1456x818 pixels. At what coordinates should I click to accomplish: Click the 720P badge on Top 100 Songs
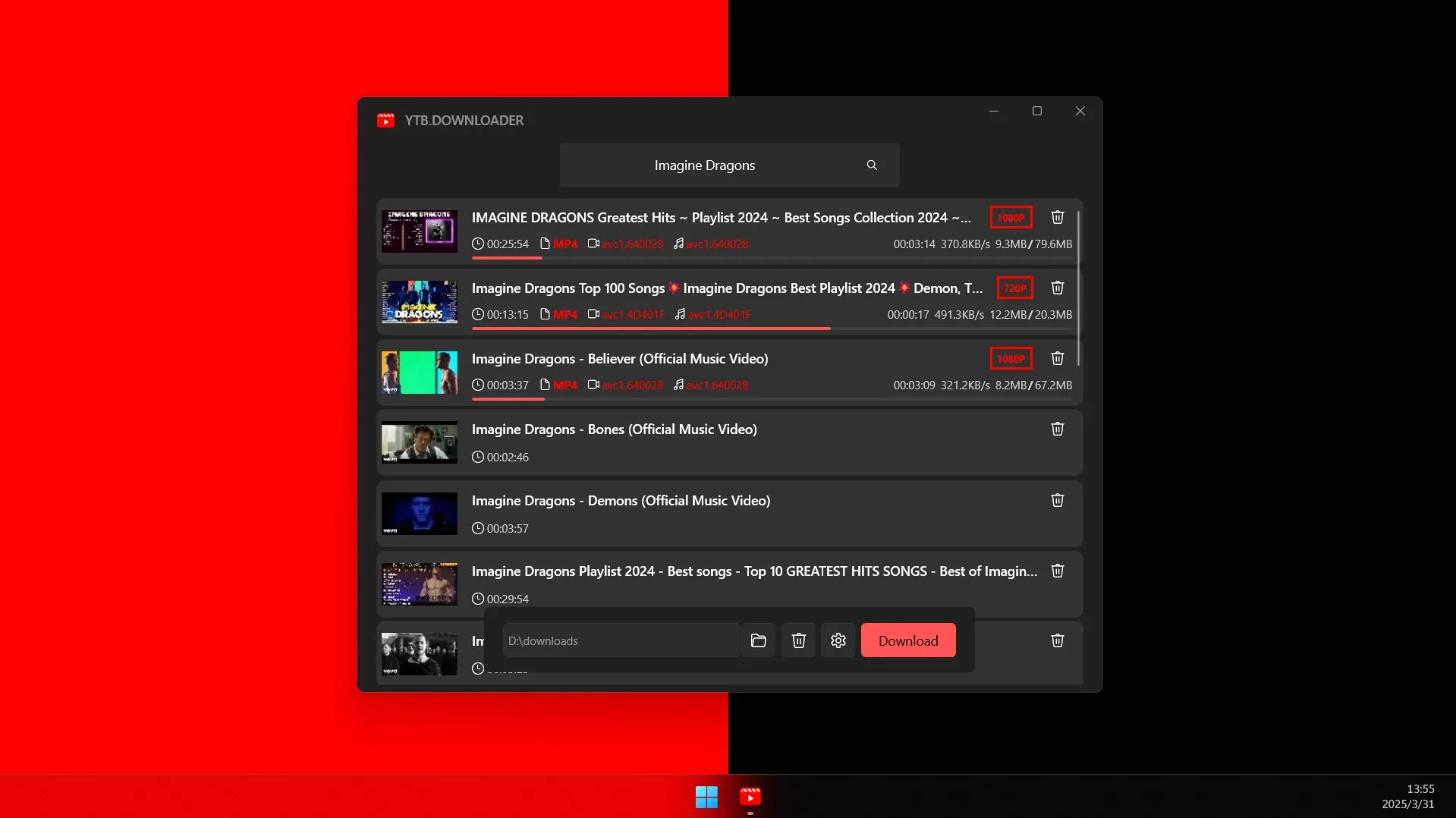[x=1014, y=288]
